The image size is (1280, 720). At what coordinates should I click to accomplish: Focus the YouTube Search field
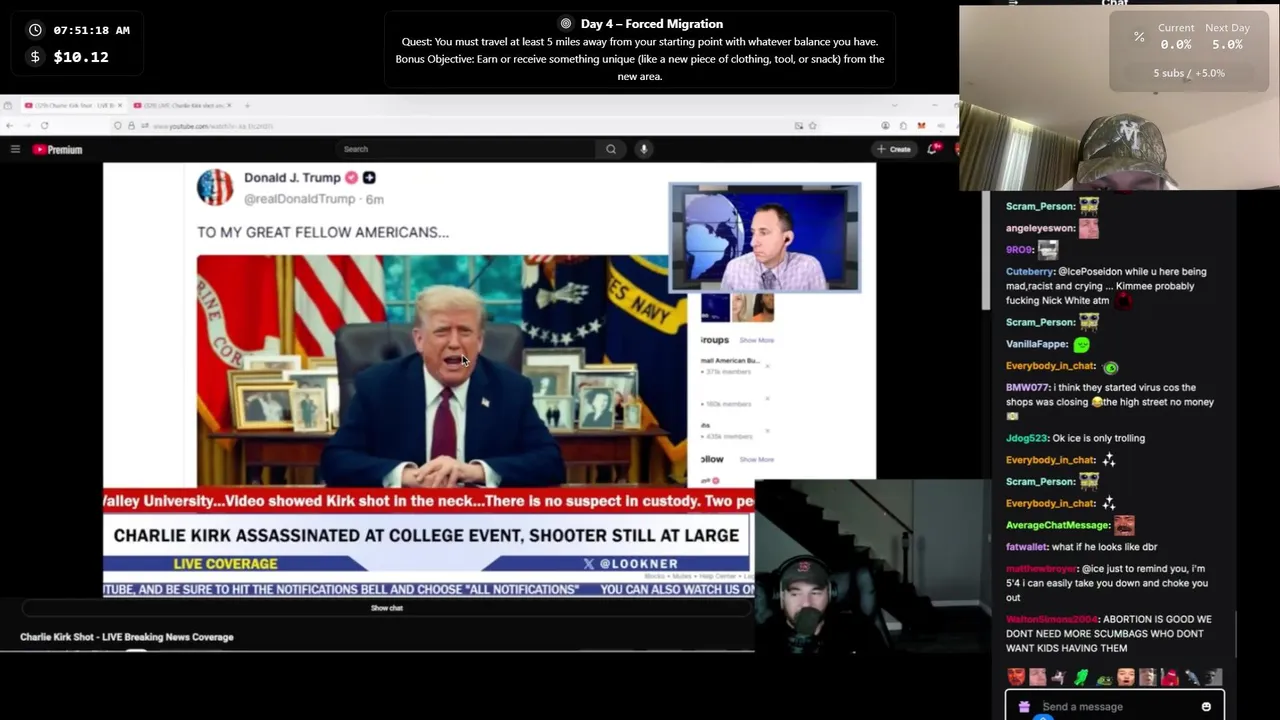pyautogui.click(x=465, y=149)
